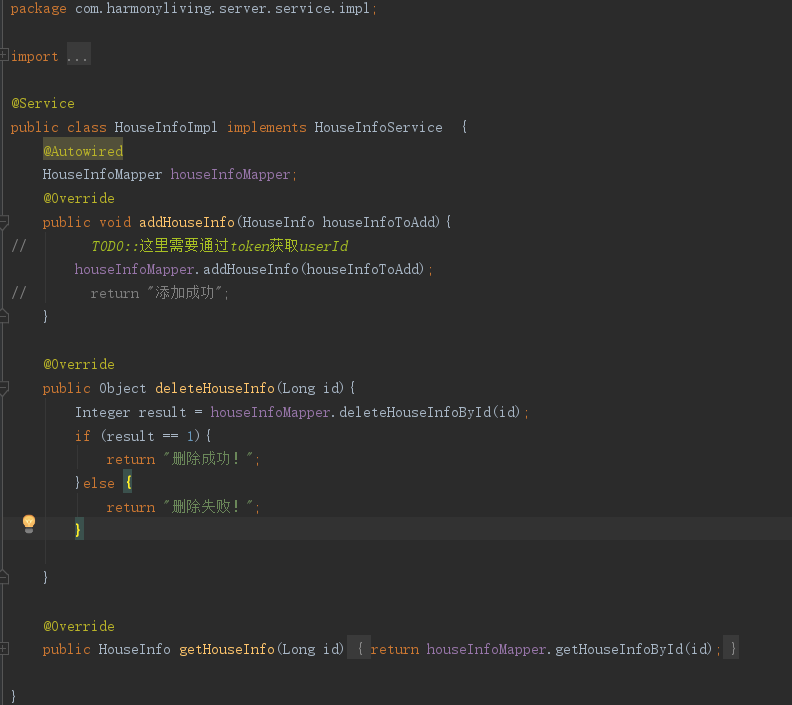This screenshot has width=792, height=705.
Task: Click the final closing brace of the class
Action: (13, 696)
